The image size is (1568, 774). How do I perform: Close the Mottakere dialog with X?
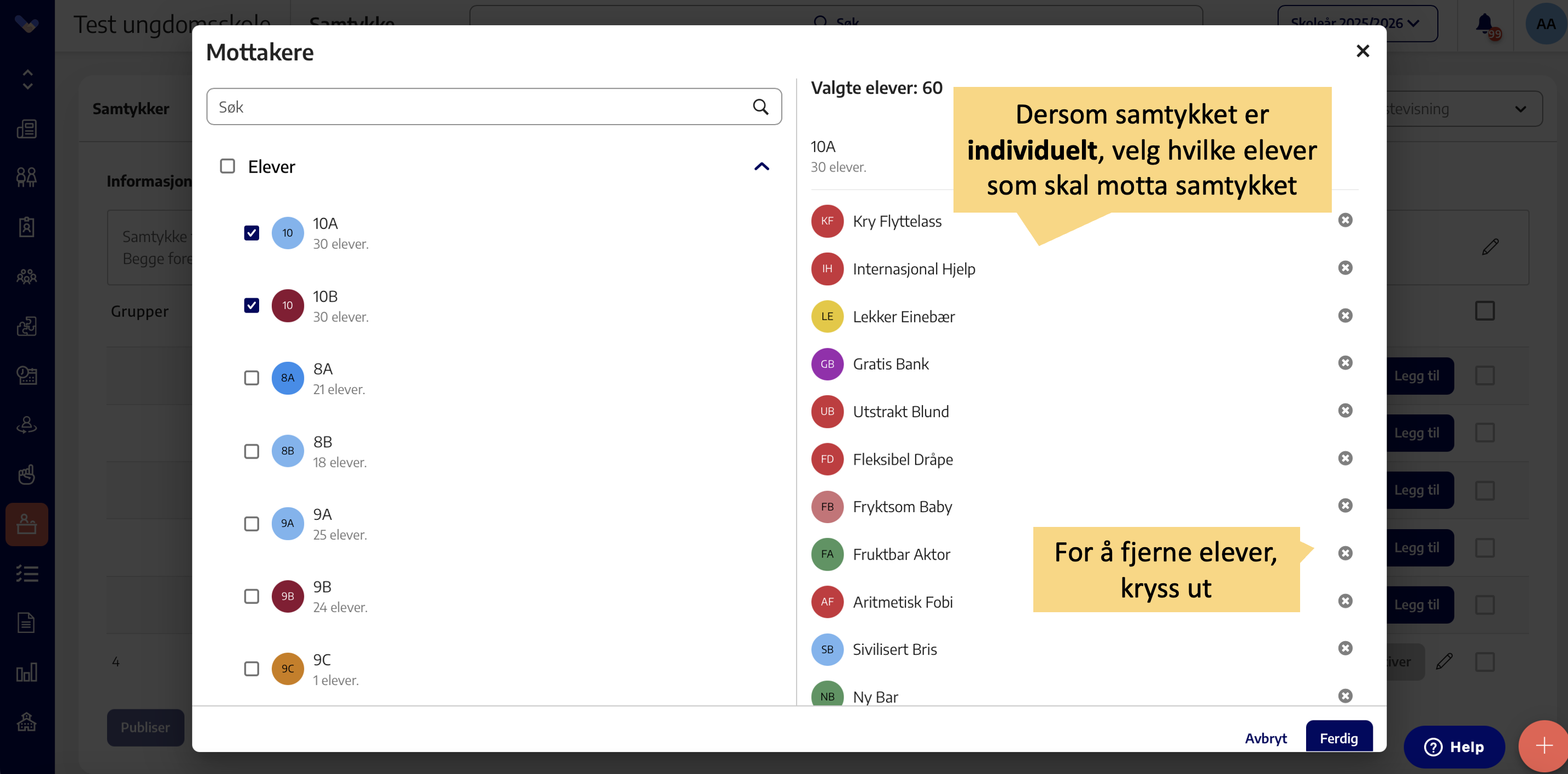point(1363,51)
